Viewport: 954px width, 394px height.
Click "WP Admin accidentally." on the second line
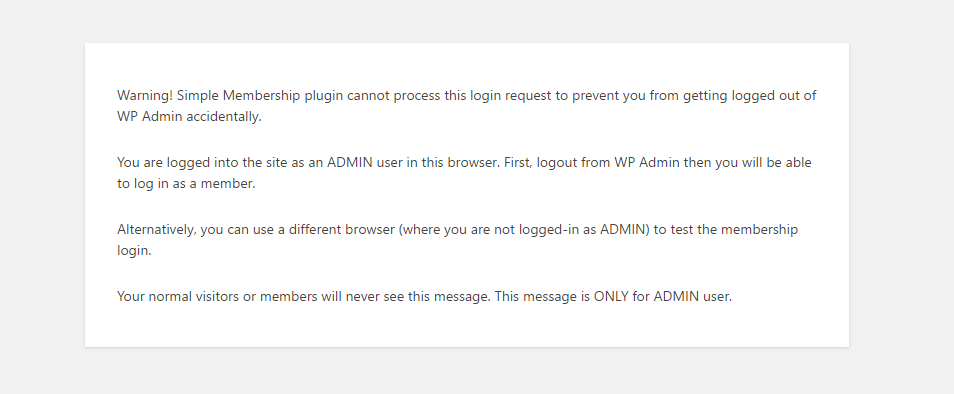coord(189,117)
